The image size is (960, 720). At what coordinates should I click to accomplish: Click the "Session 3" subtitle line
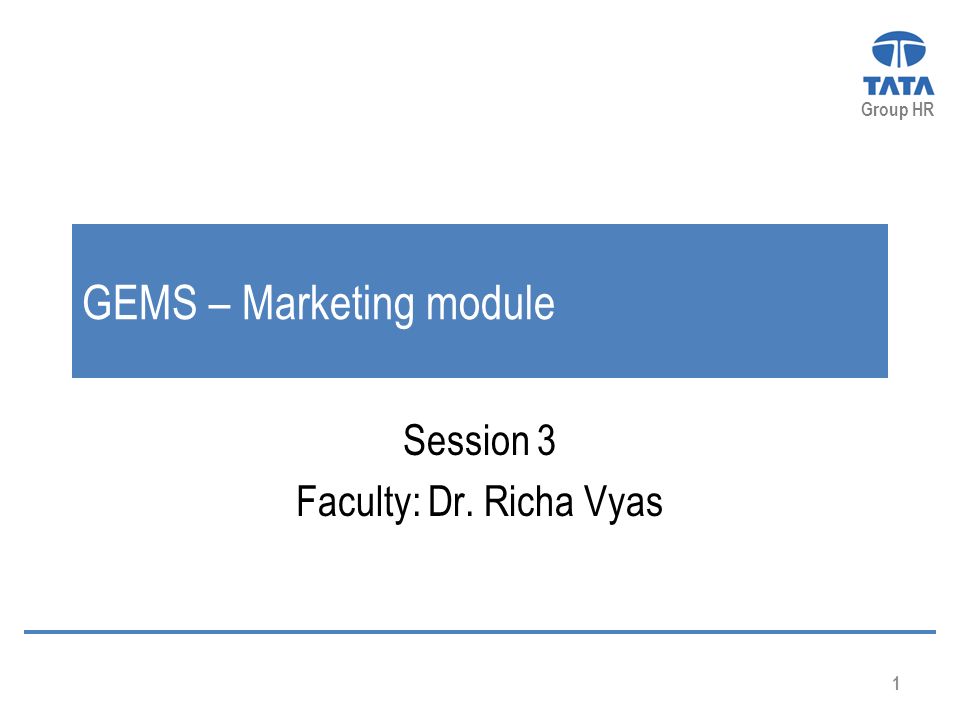point(479,440)
